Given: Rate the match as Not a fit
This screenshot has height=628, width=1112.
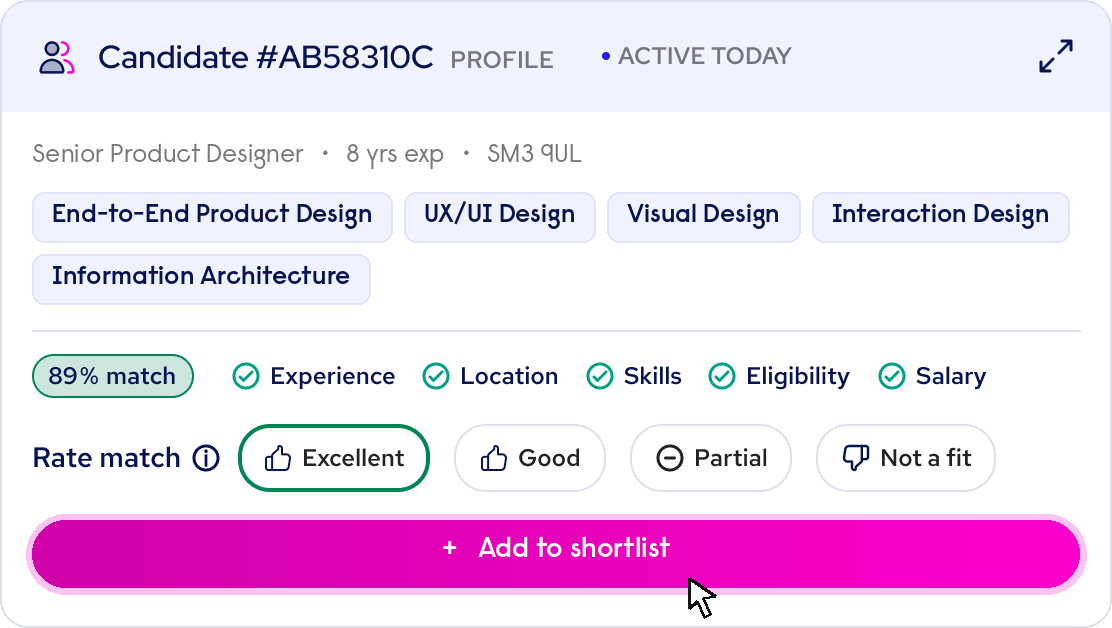Looking at the screenshot, I should (906, 458).
